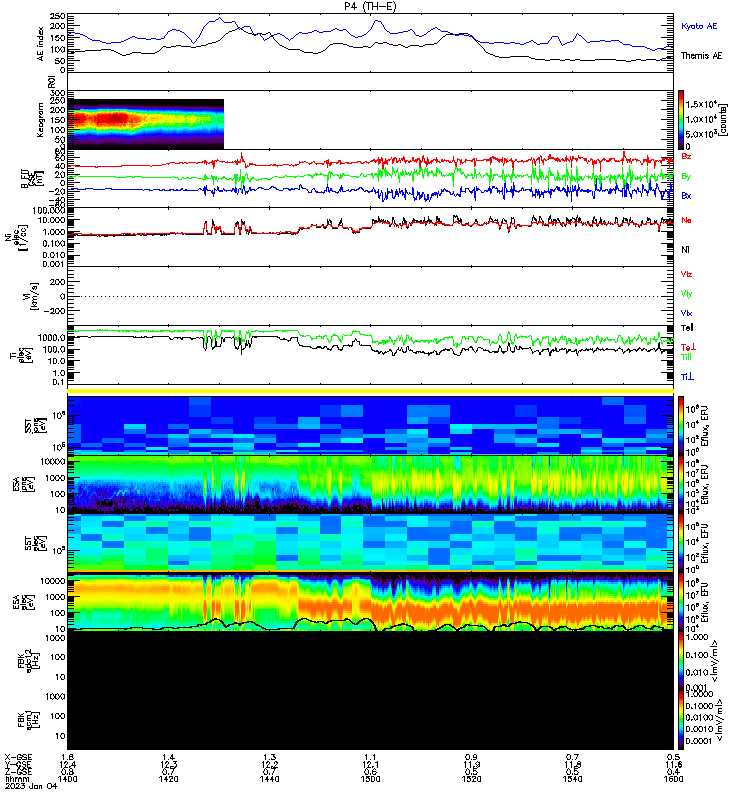The width and height of the screenshot is (750, 800).
Task: Click the '1440' time tick label
Action: pos(269,779)
